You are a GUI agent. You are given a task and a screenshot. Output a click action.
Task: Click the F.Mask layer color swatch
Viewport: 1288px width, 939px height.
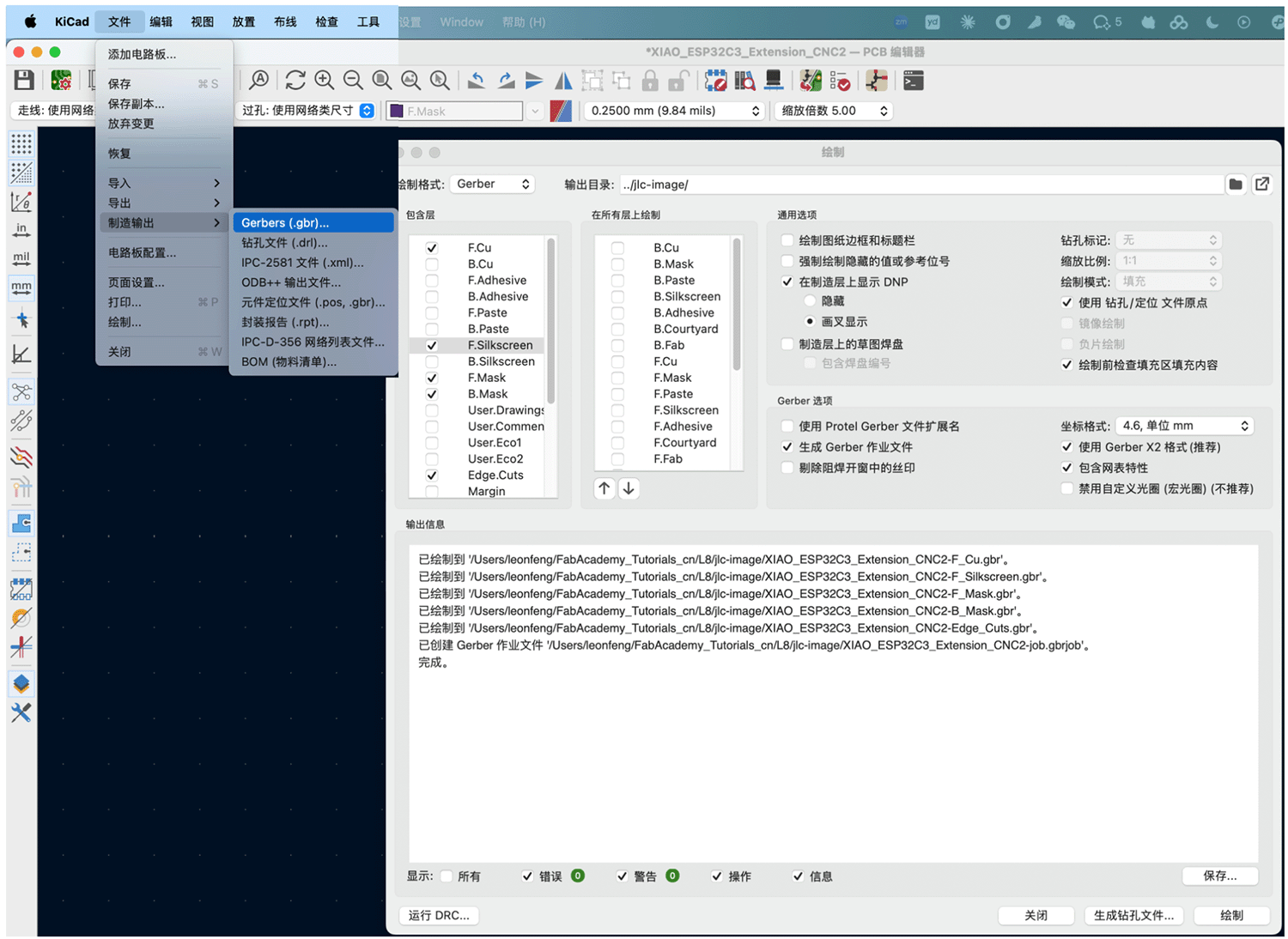tap(397, 111)
